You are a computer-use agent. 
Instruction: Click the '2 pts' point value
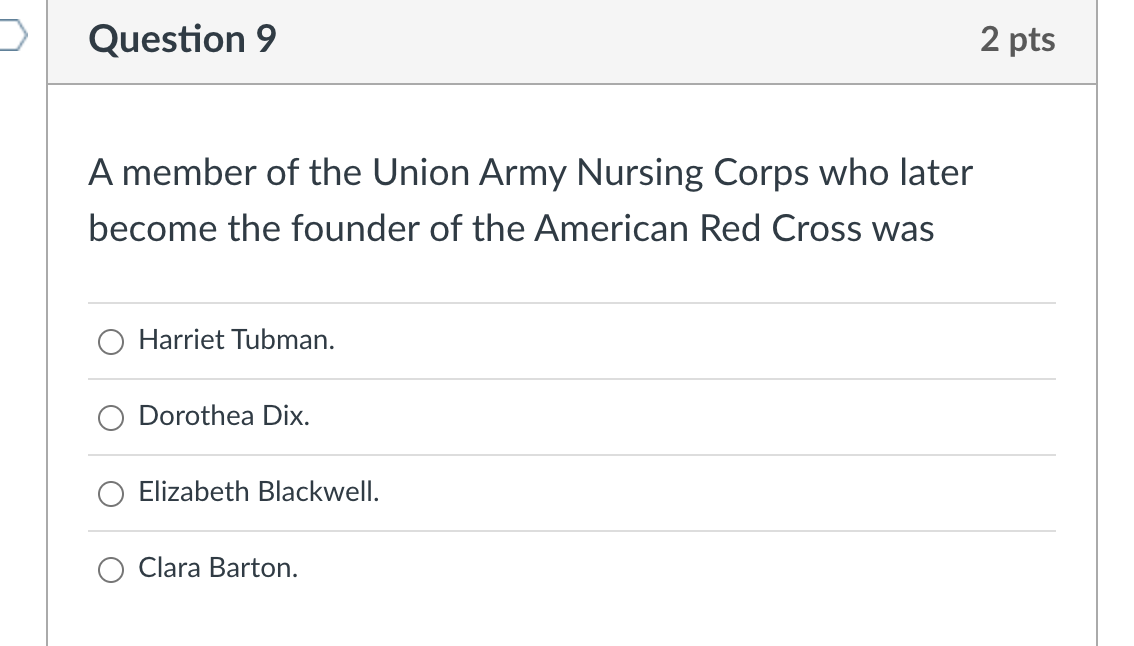coord(1018,39)
